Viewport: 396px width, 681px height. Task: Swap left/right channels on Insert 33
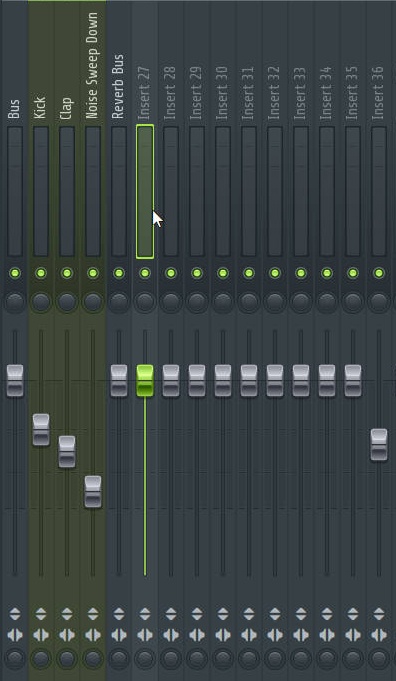(301, 635)
